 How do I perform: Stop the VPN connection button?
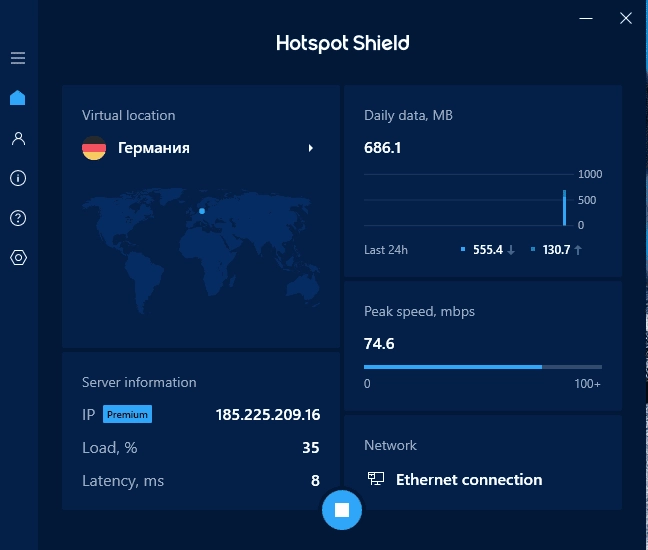342,510
